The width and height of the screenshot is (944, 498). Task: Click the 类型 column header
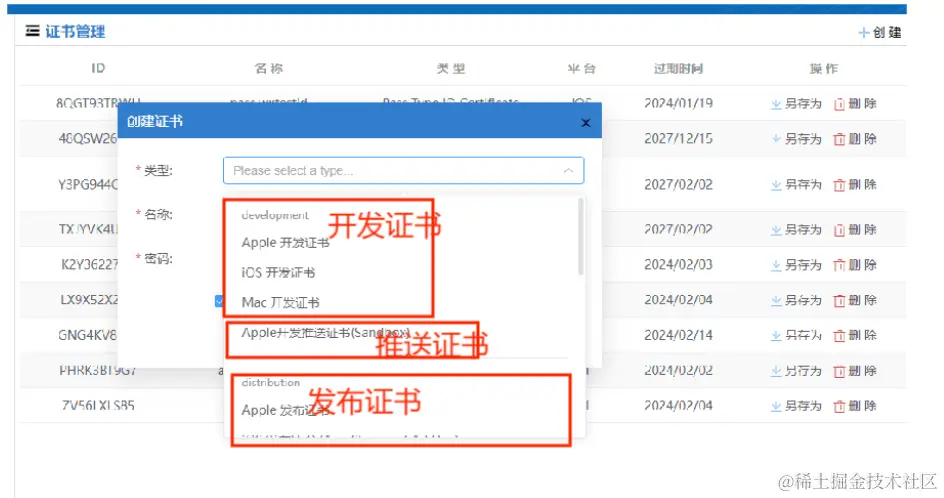click(x=451, y=69)
